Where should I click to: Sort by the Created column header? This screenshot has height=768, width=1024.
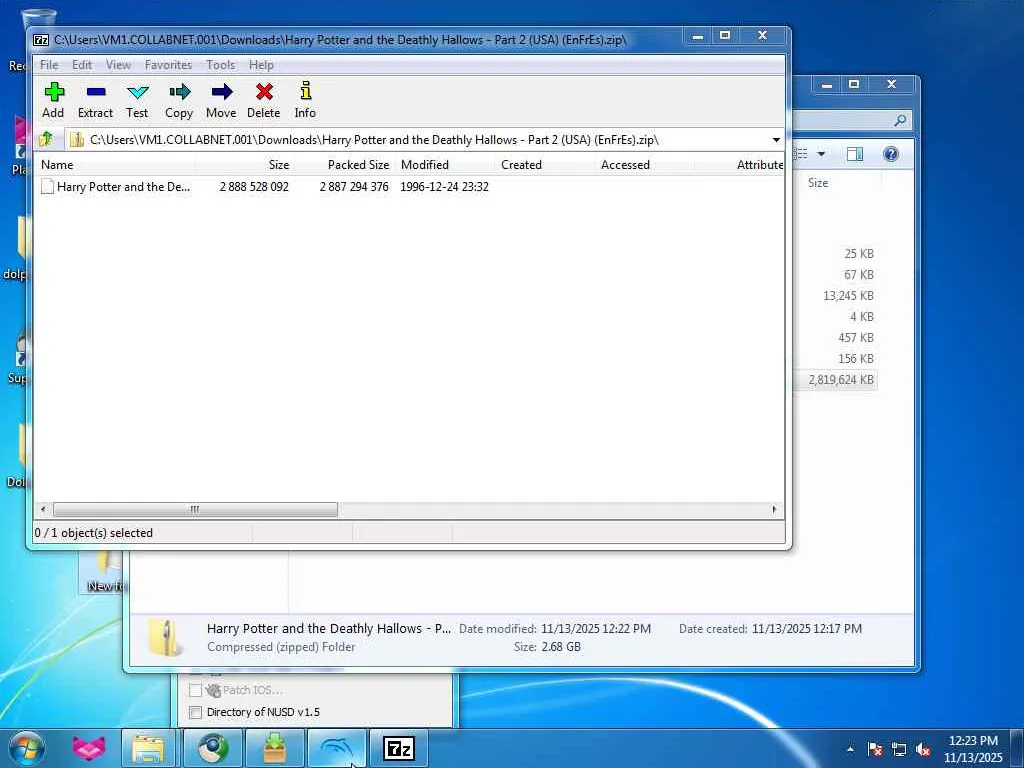pyautogui.click(x=545, y=165)
